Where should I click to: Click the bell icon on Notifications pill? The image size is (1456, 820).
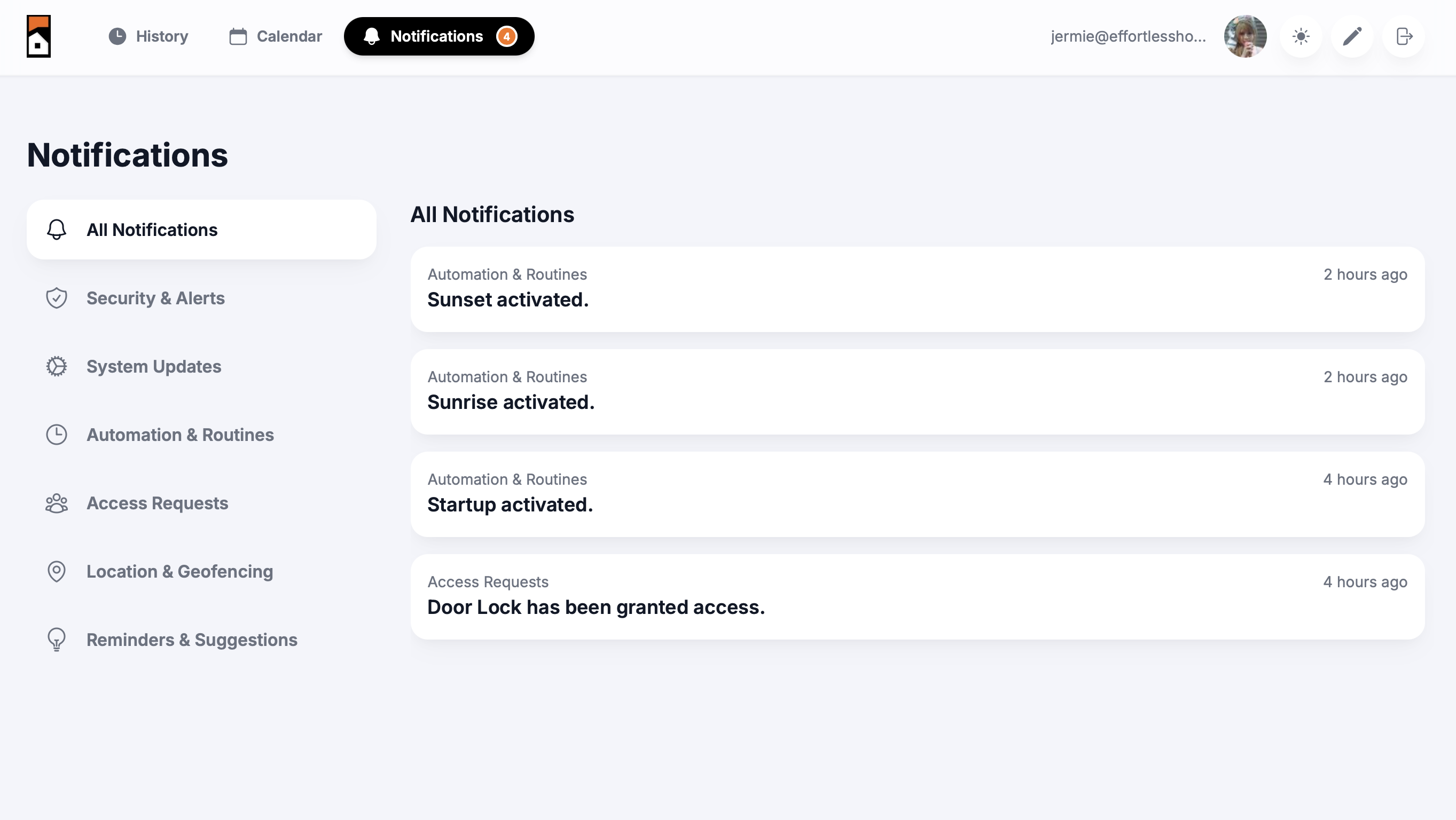[x=371, y=36]
